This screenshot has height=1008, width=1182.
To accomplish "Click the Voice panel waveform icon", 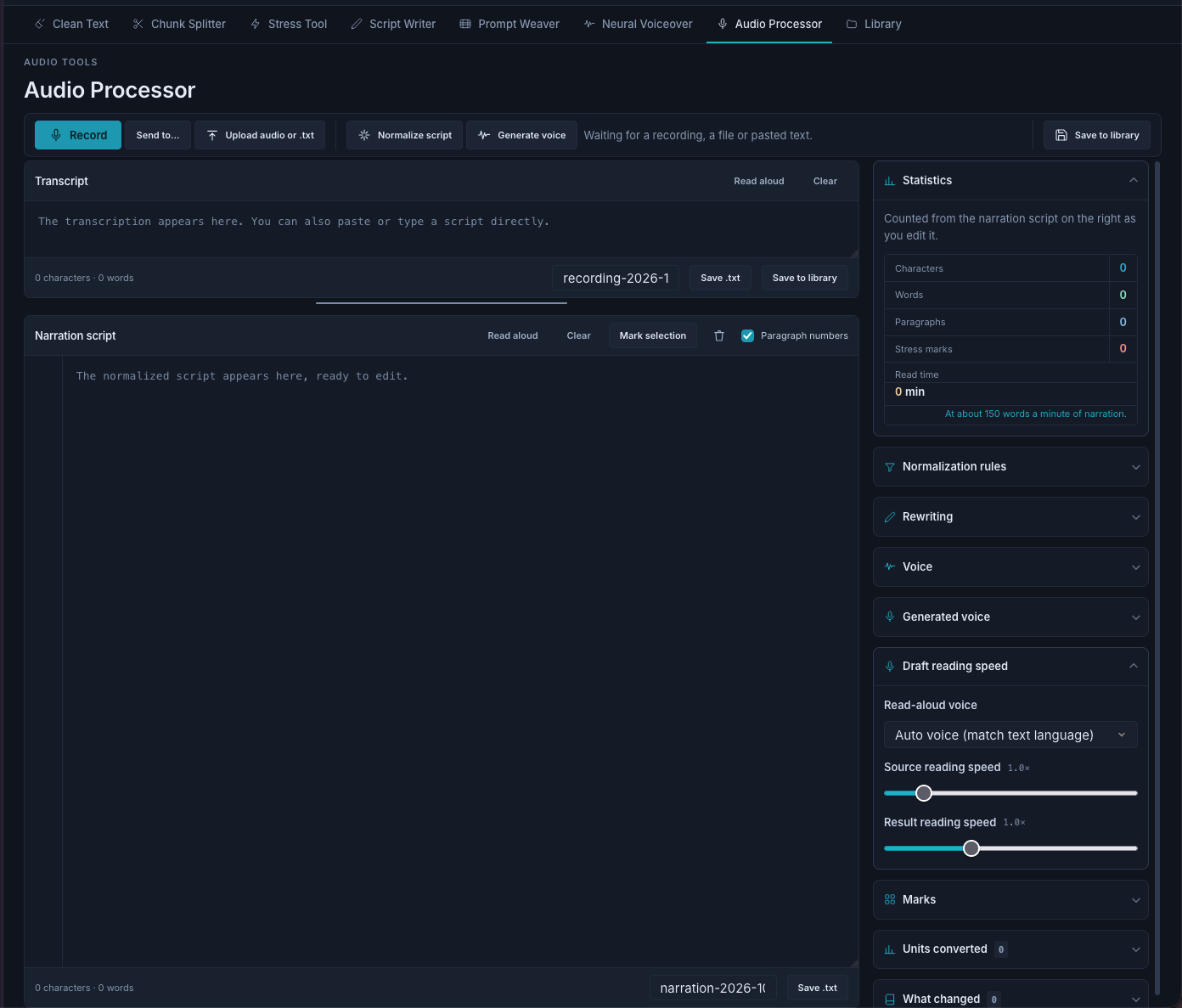I will [x=890, y=566].
